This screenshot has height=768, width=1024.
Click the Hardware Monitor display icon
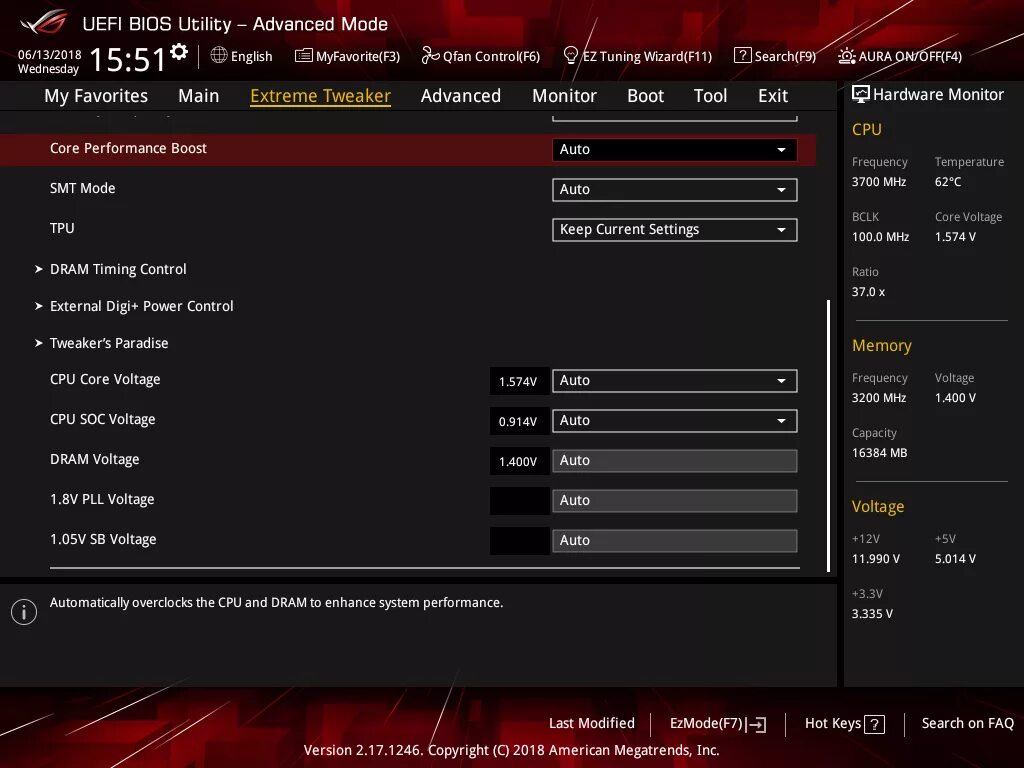(861, 95)
